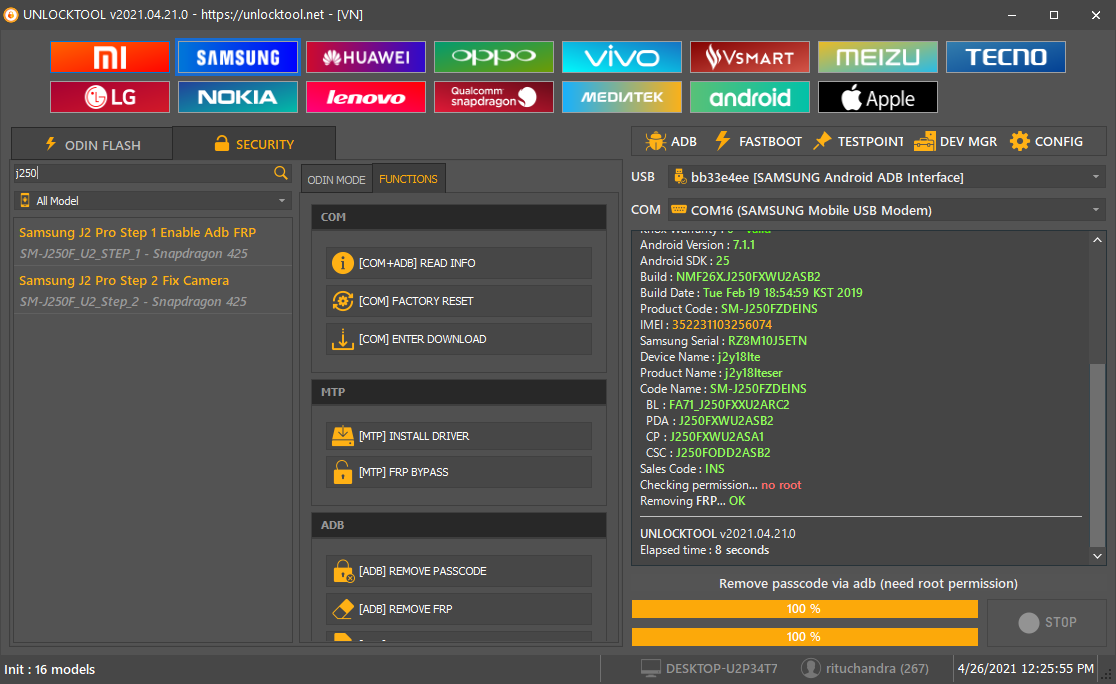Open the Vivo brand section
Viewport: 1116px width, 684px height.
pyautogui.click(x=621, y=57)
